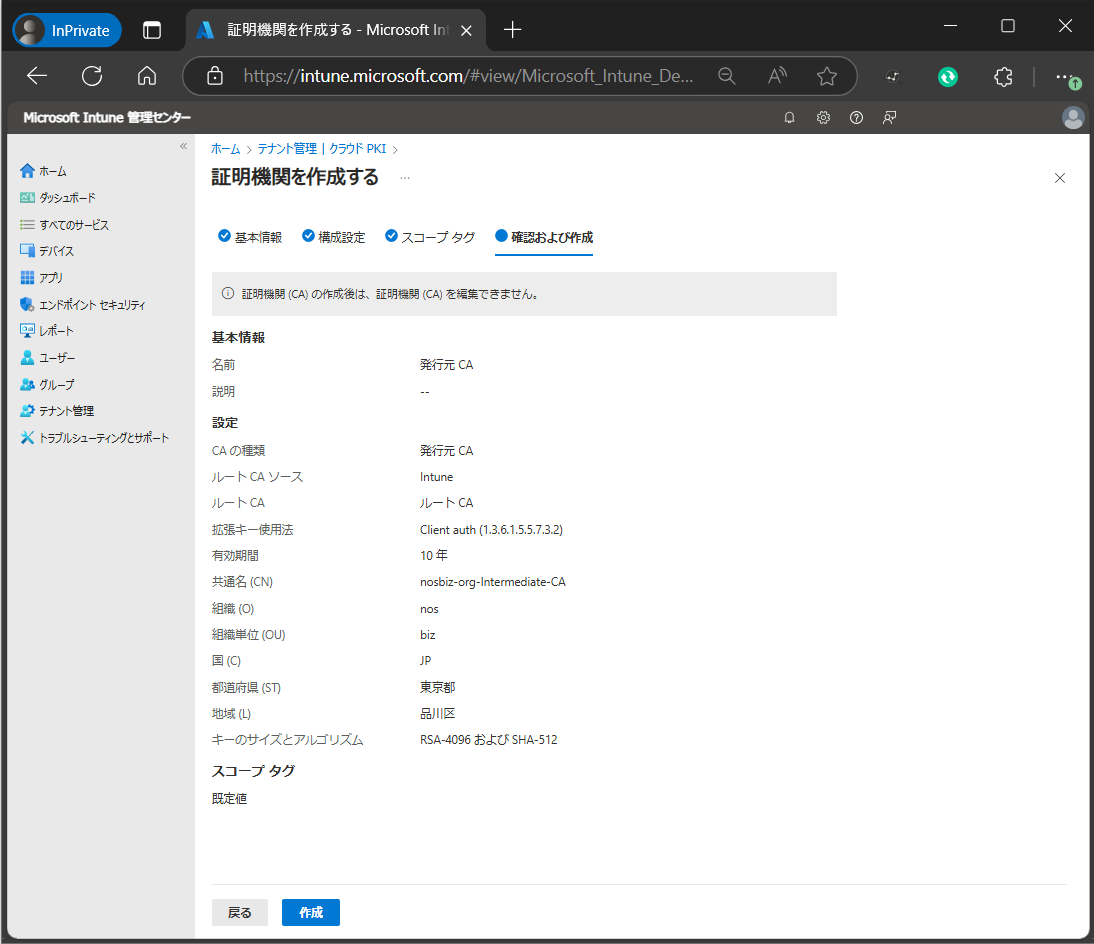Click the browser address bar

[x=468, y=76]
